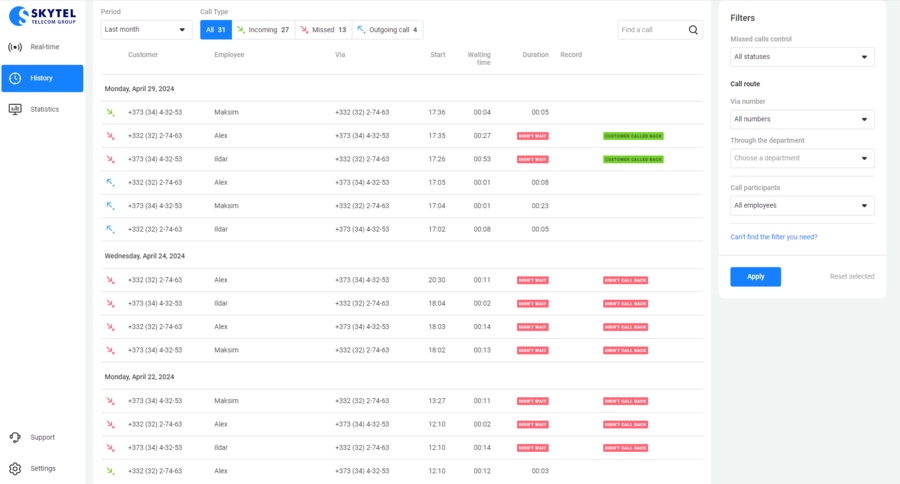This screenshot has height=484, width=900.
Task: Expand the Period 'Last month' dropdown
Action: (x=146, y=30)
